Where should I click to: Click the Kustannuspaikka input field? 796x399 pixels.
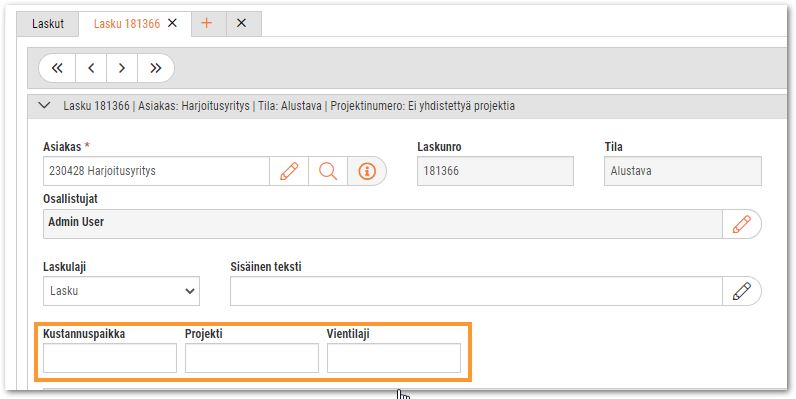pyautogui.click(x=110, y=358)
